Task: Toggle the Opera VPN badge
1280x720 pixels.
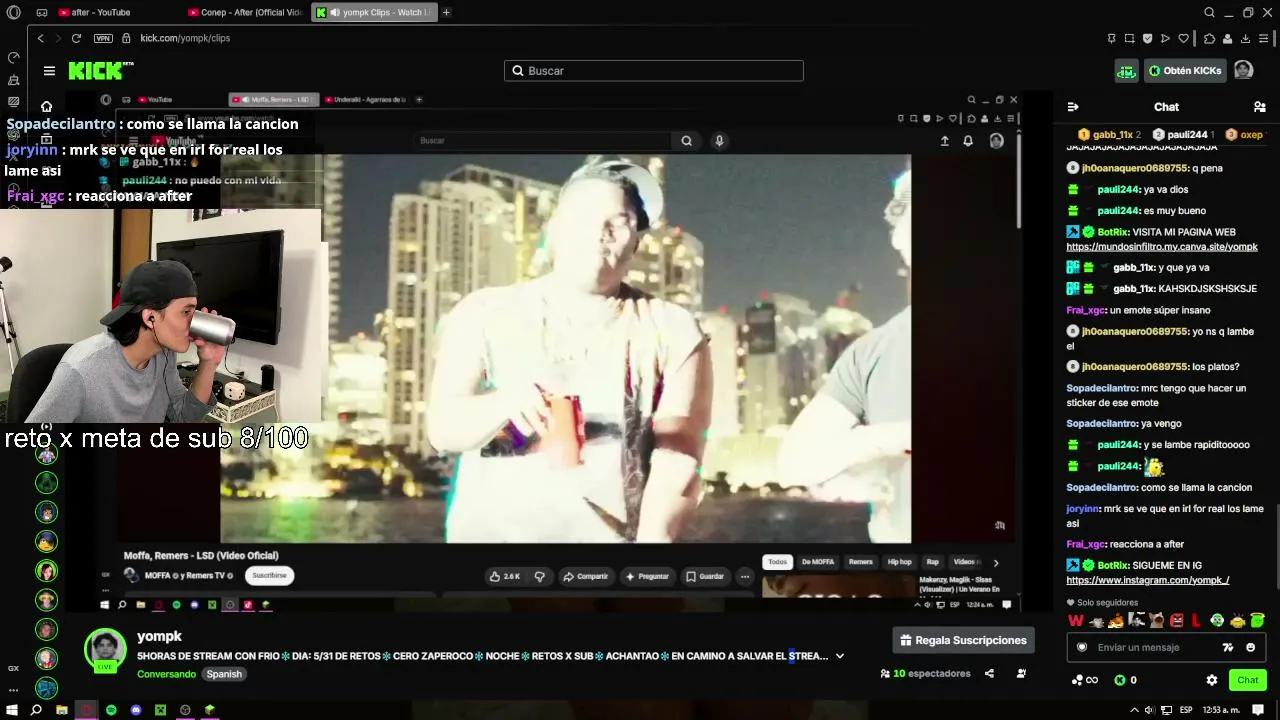Action: click(103, 38)
